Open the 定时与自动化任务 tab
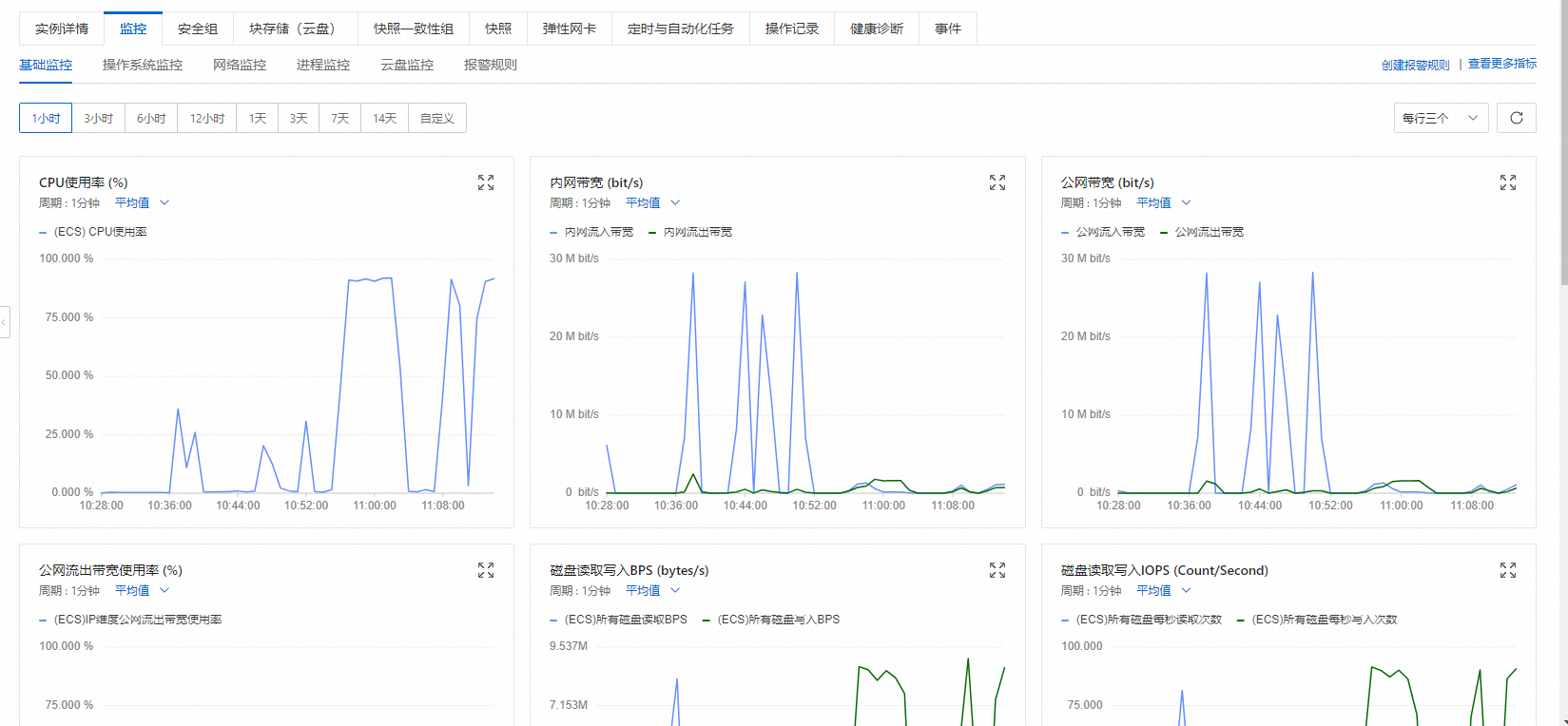This screenshot has height=726, width=1568. click(x=681, y=29)
